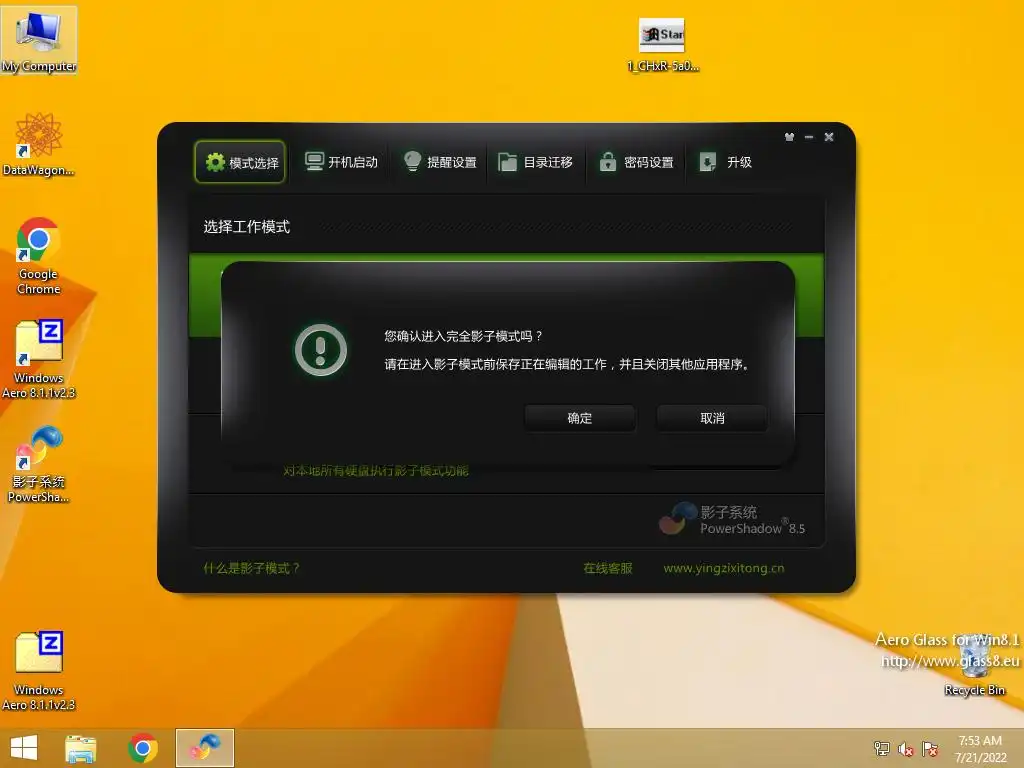Open taskbar clock showing 7:53 AM
This screenshot has height=768, width=1024.
[980, 749]
